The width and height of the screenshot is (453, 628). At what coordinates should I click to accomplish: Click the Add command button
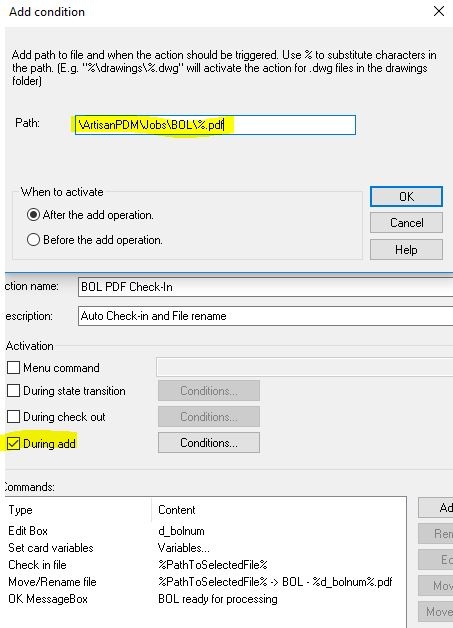pos(436,508)
